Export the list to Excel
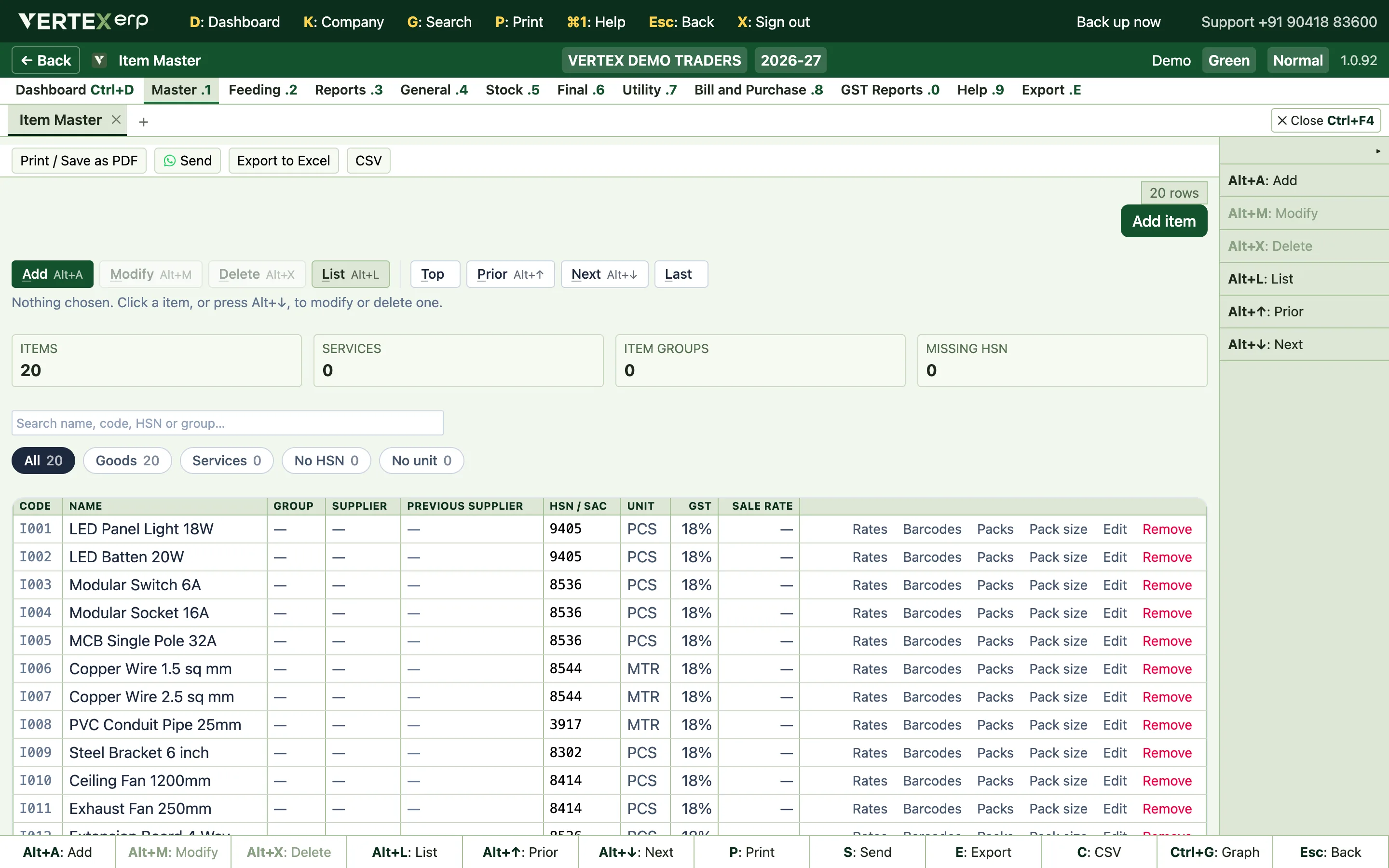Image resolution: width=1389 pixels, height=868 pixels. point(283,161)
